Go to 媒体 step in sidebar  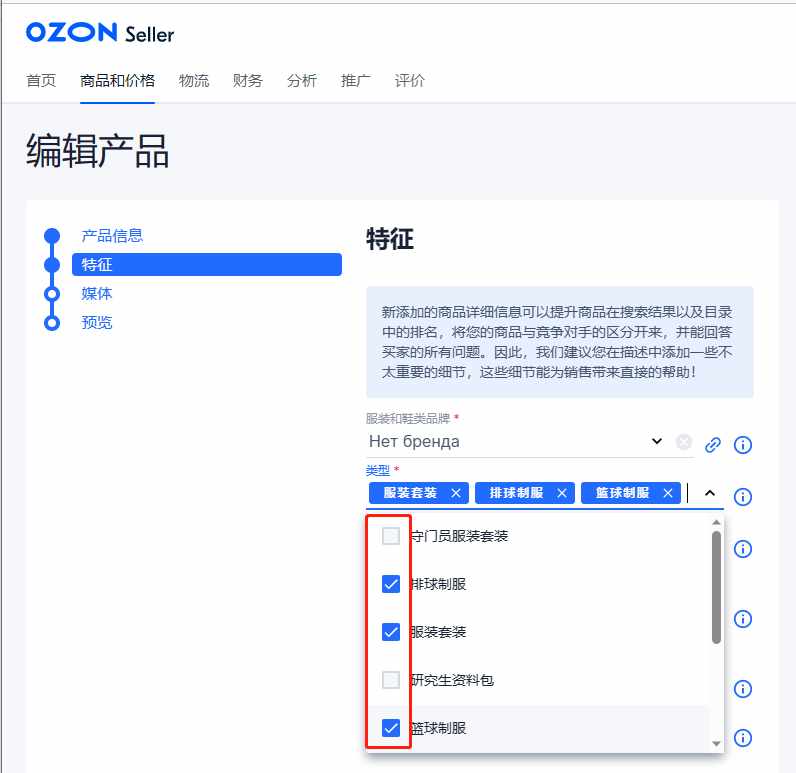point(96,293)
